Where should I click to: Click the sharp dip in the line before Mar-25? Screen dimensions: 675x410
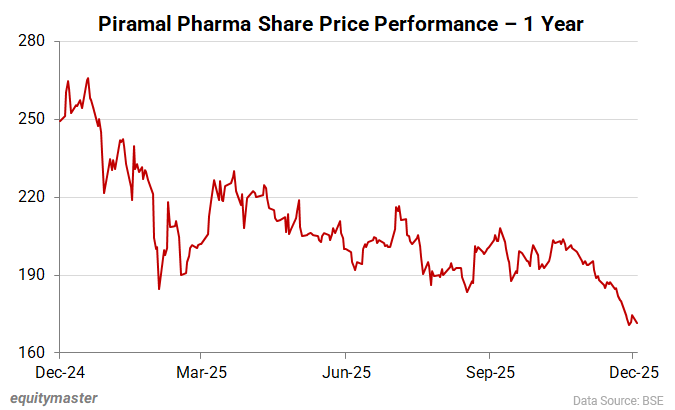coord(159,289)
